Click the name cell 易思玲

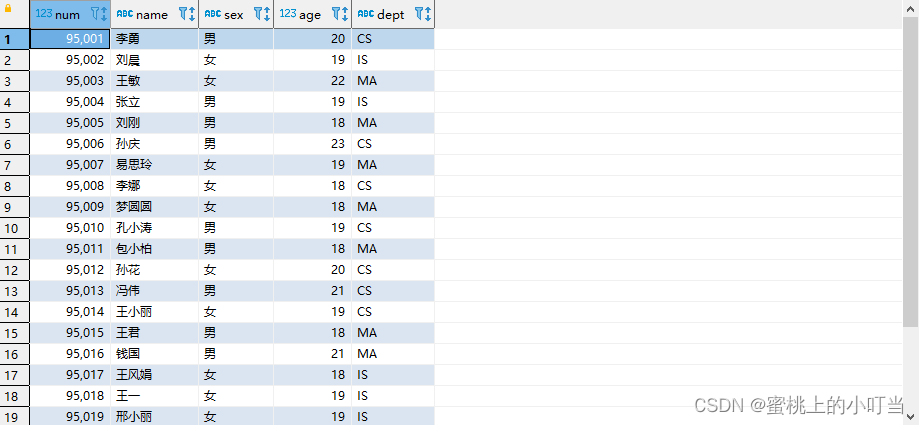click(x=155, y=165)
